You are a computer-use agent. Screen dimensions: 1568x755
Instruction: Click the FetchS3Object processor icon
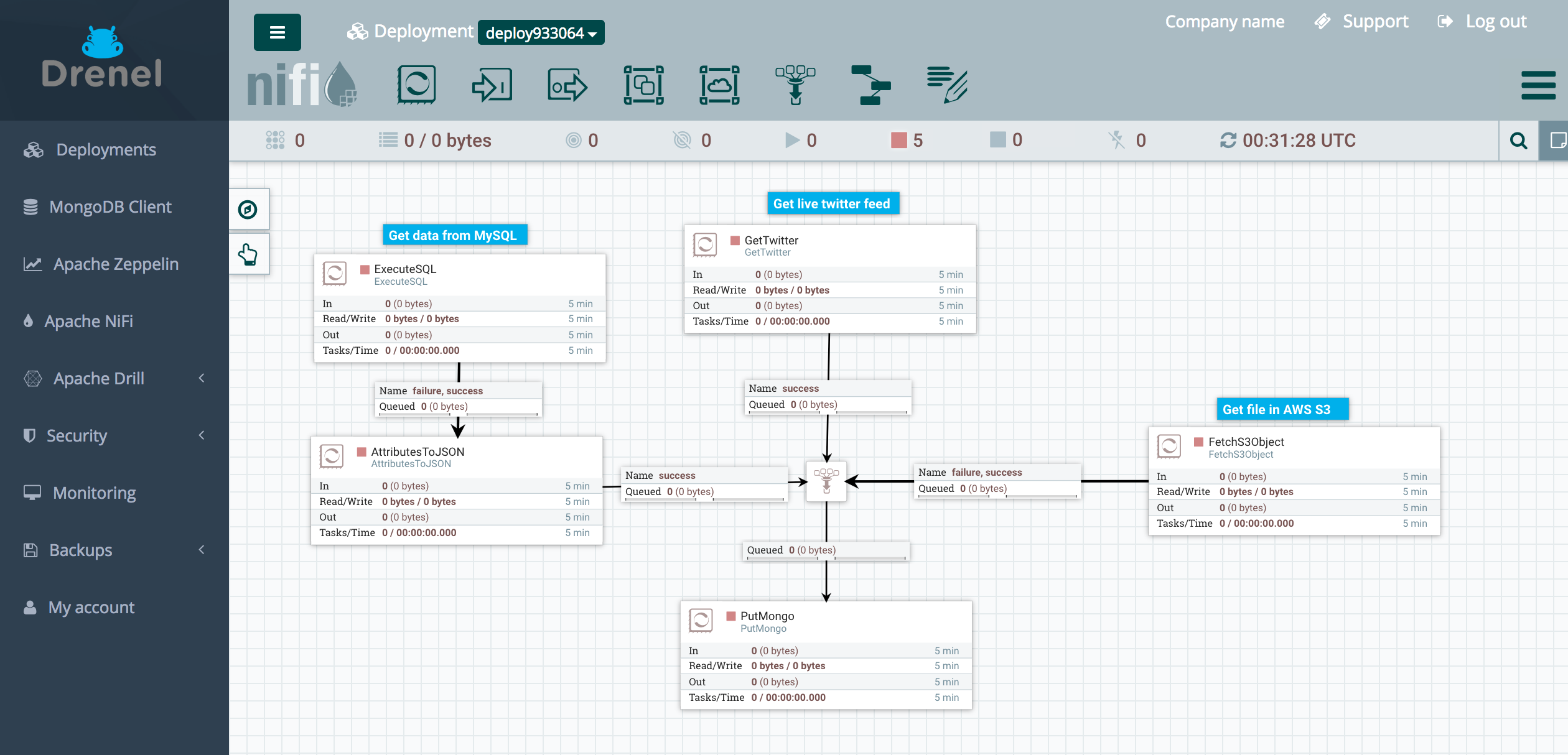pyautogui.click(x=1169, y=447)
